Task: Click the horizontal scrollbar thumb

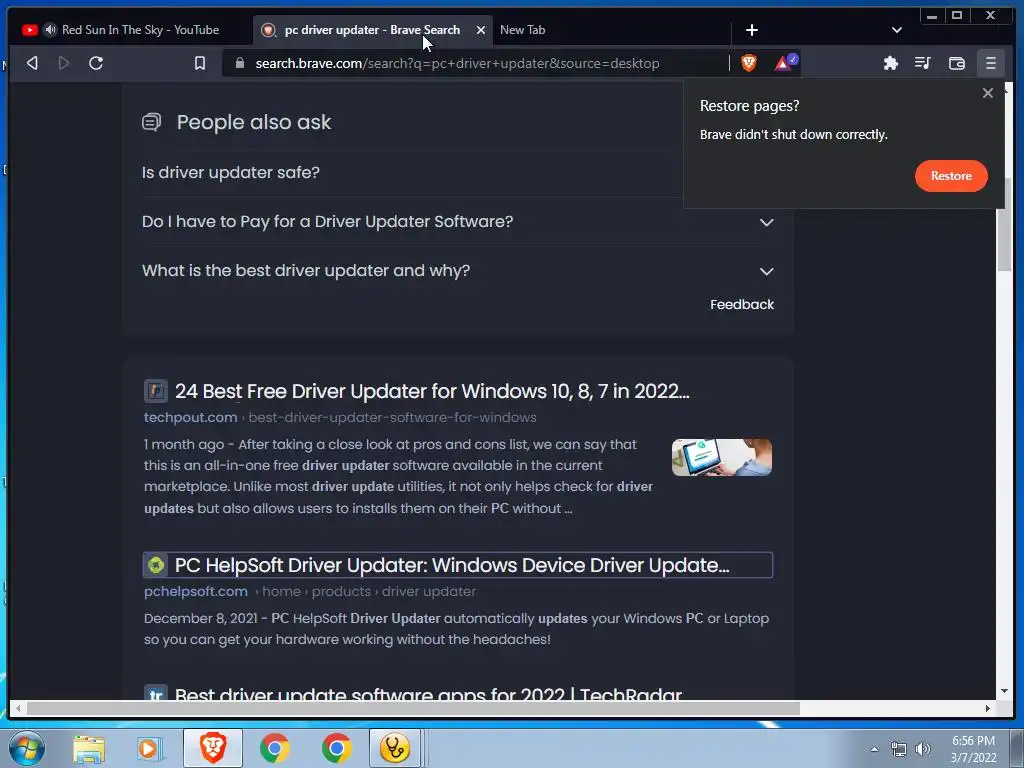Action: click(413, 709)
